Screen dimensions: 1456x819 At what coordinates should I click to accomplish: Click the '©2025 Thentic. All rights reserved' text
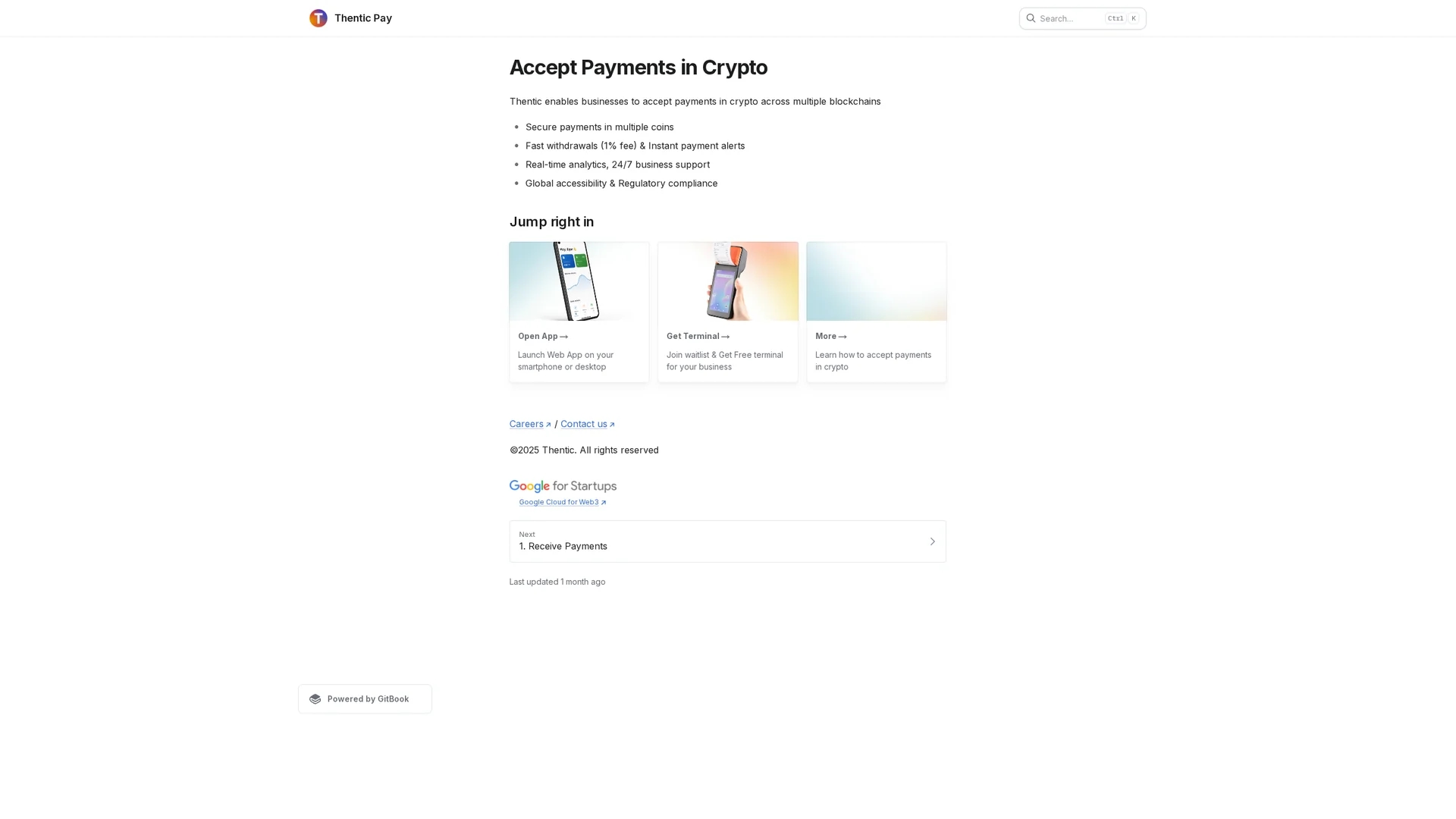[584, 450]
